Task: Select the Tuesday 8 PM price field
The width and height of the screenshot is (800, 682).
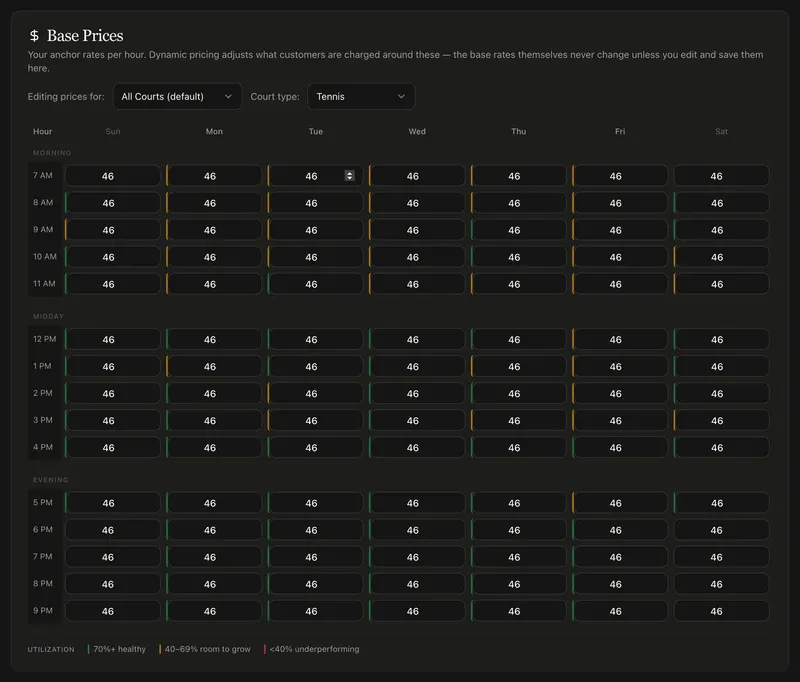Action: coord(315,584)
